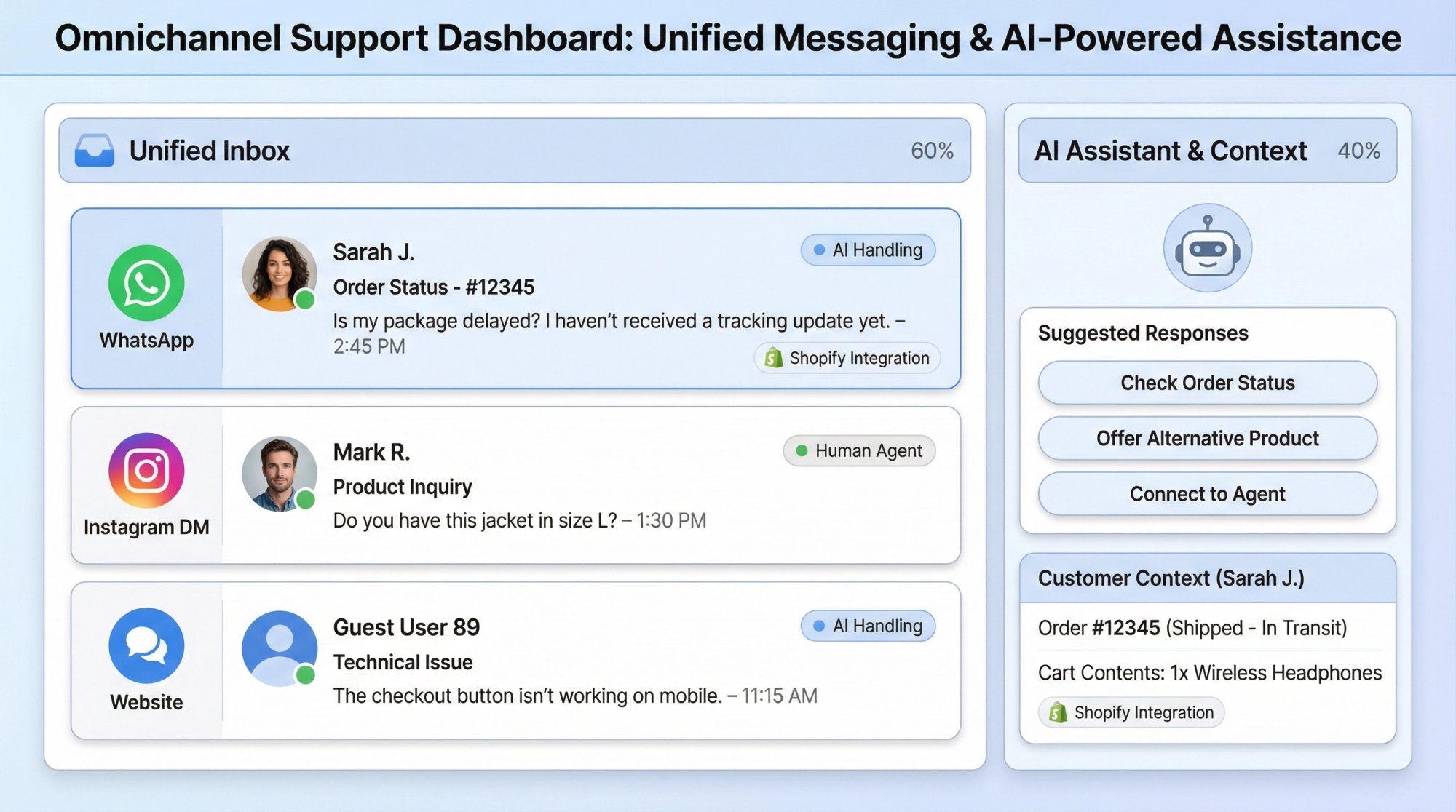Screen dimensions: 1456x812
Task: Click the Shopify bag icon in Customer Context
Action: point(1058,712)
